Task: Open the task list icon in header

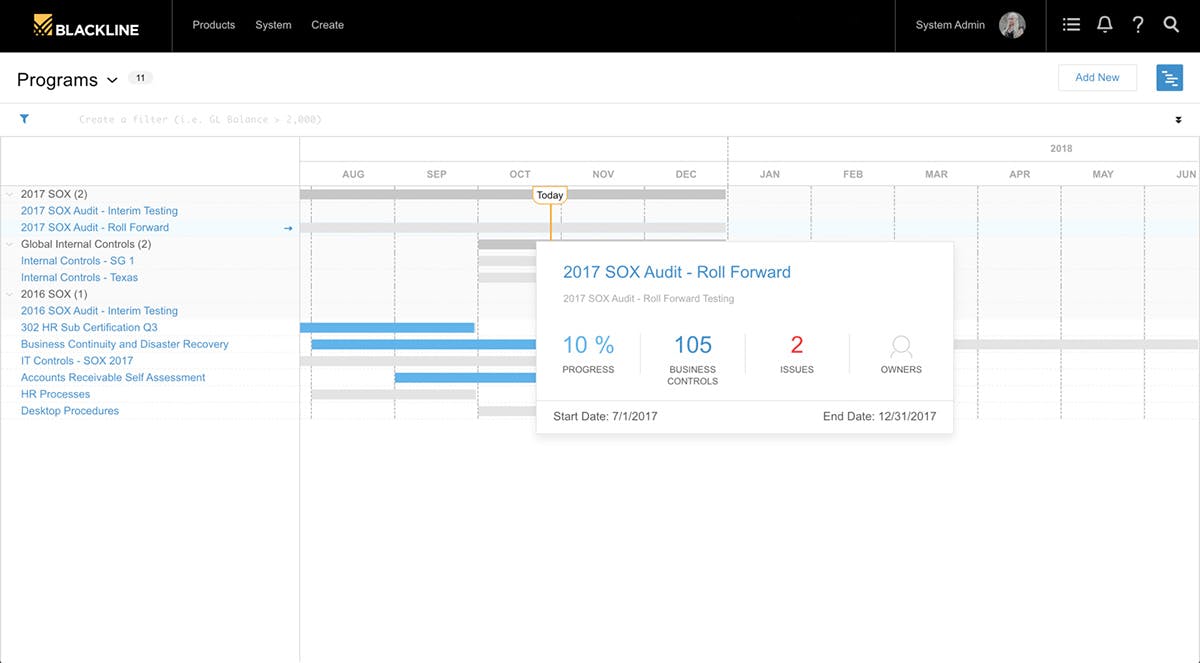Action: coord(1071,25)
